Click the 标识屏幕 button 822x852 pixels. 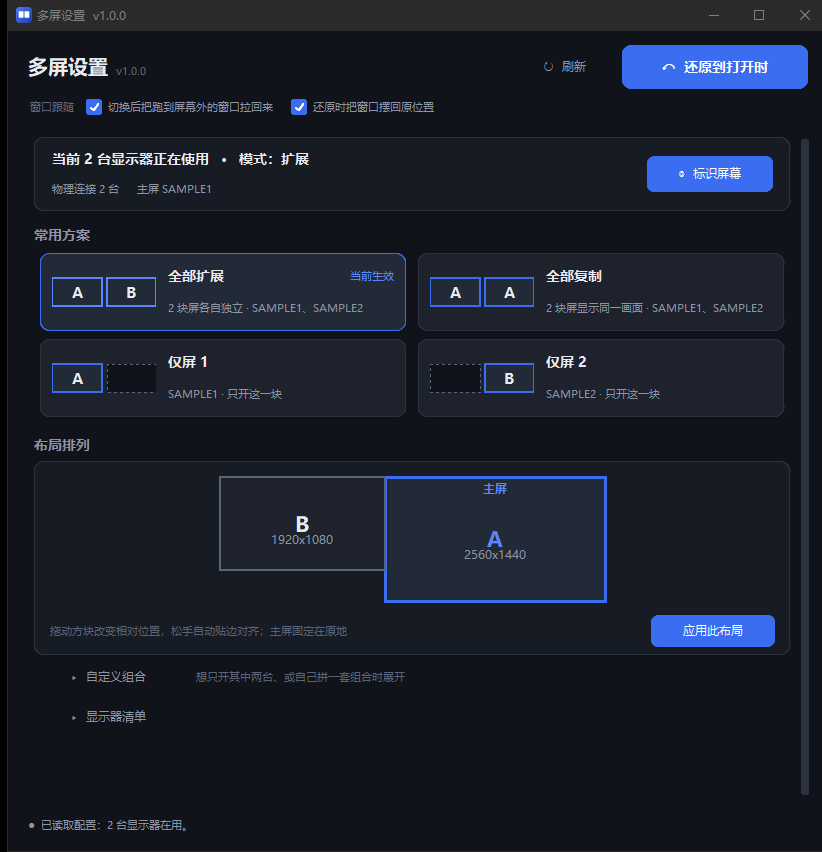[710, 174]
